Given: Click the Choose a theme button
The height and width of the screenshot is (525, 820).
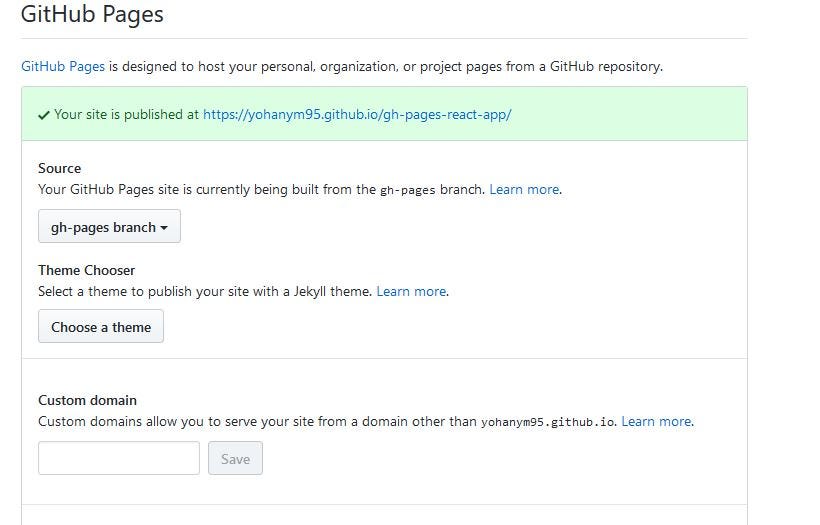Looking at the screenshot, I should point(101,327).
